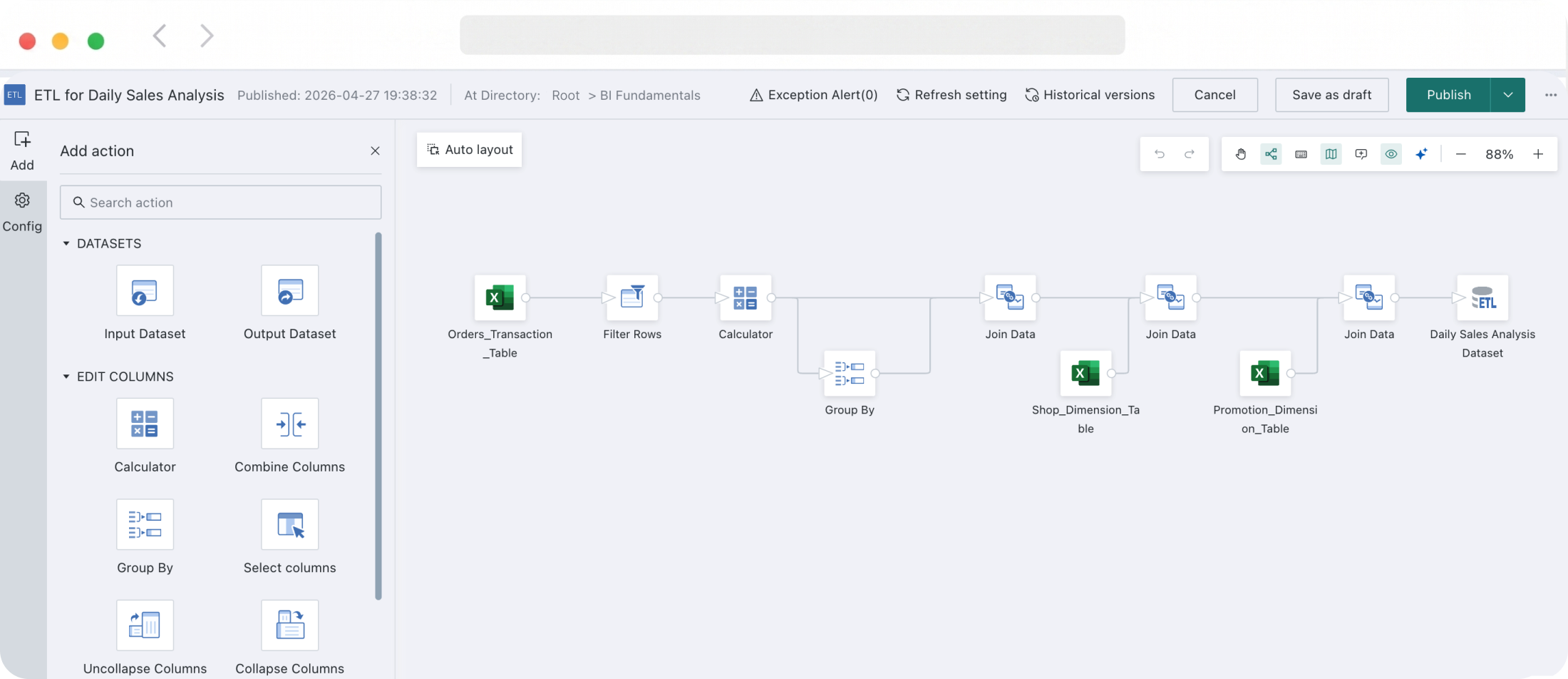Click the ETL app logo icon

coord(14,95)
